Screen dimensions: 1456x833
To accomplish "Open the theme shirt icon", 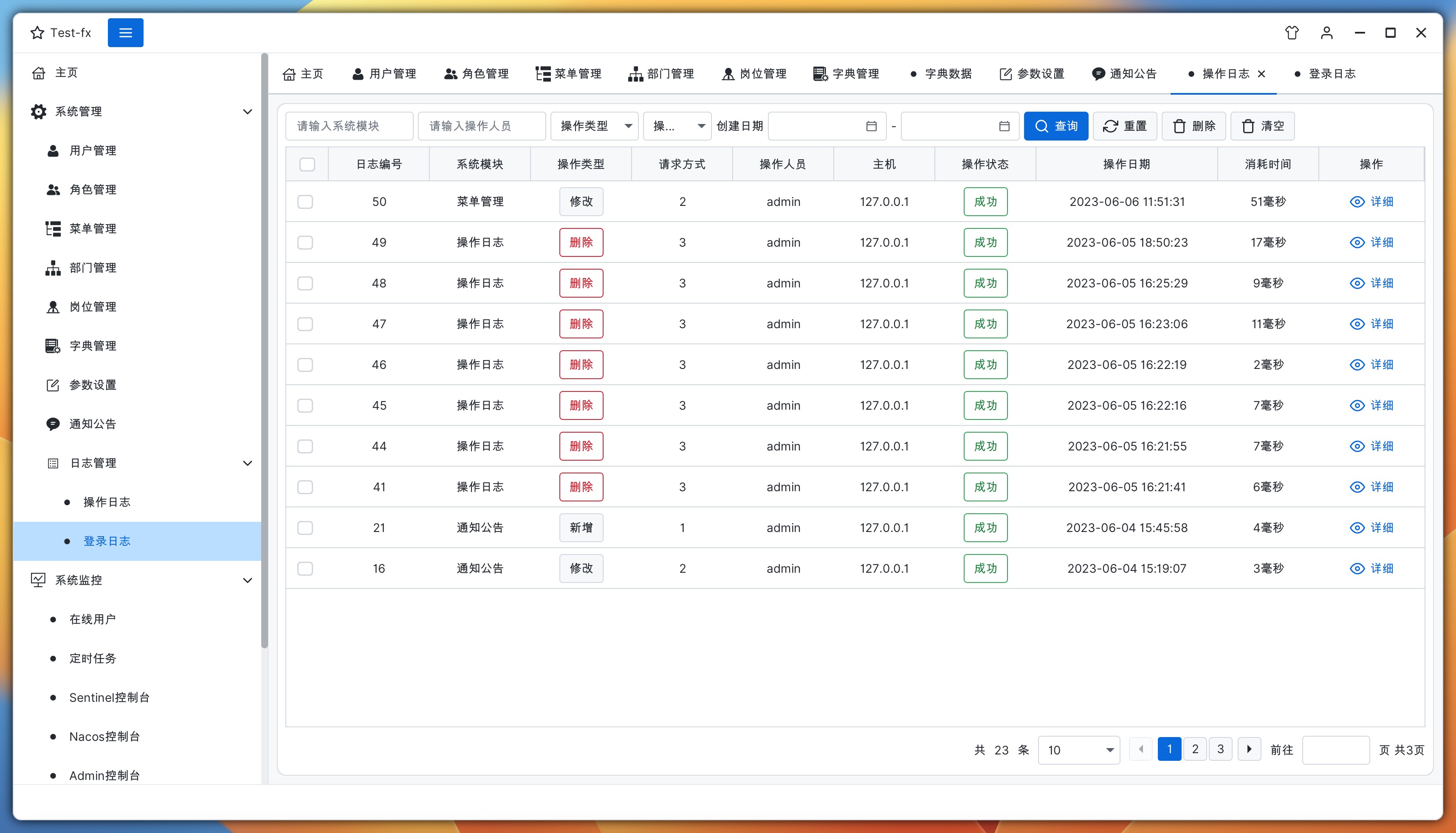I will pos(1292,33).
